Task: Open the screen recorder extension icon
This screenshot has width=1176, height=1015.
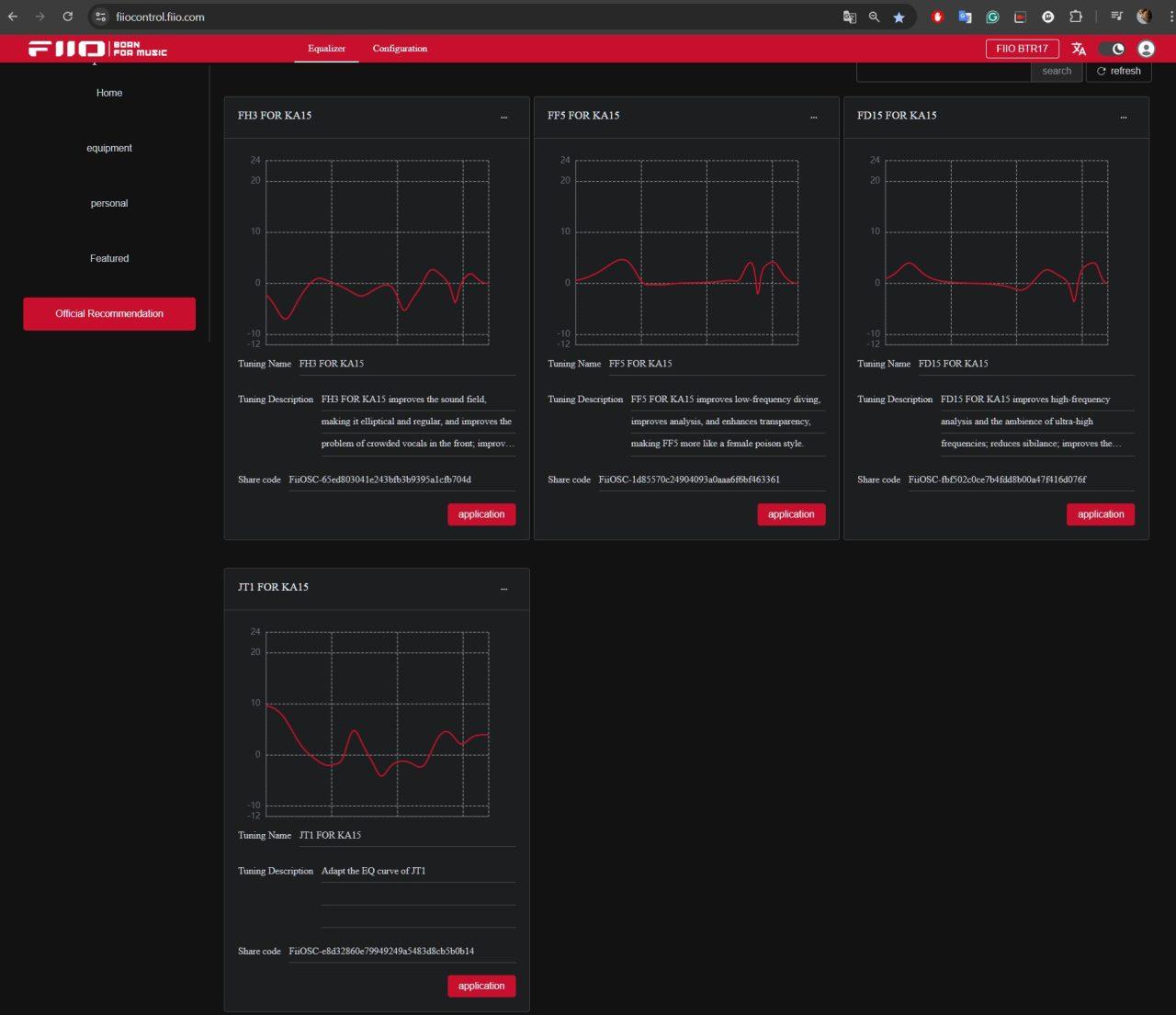Action: pyautogui.click(x=1020, y=17)
